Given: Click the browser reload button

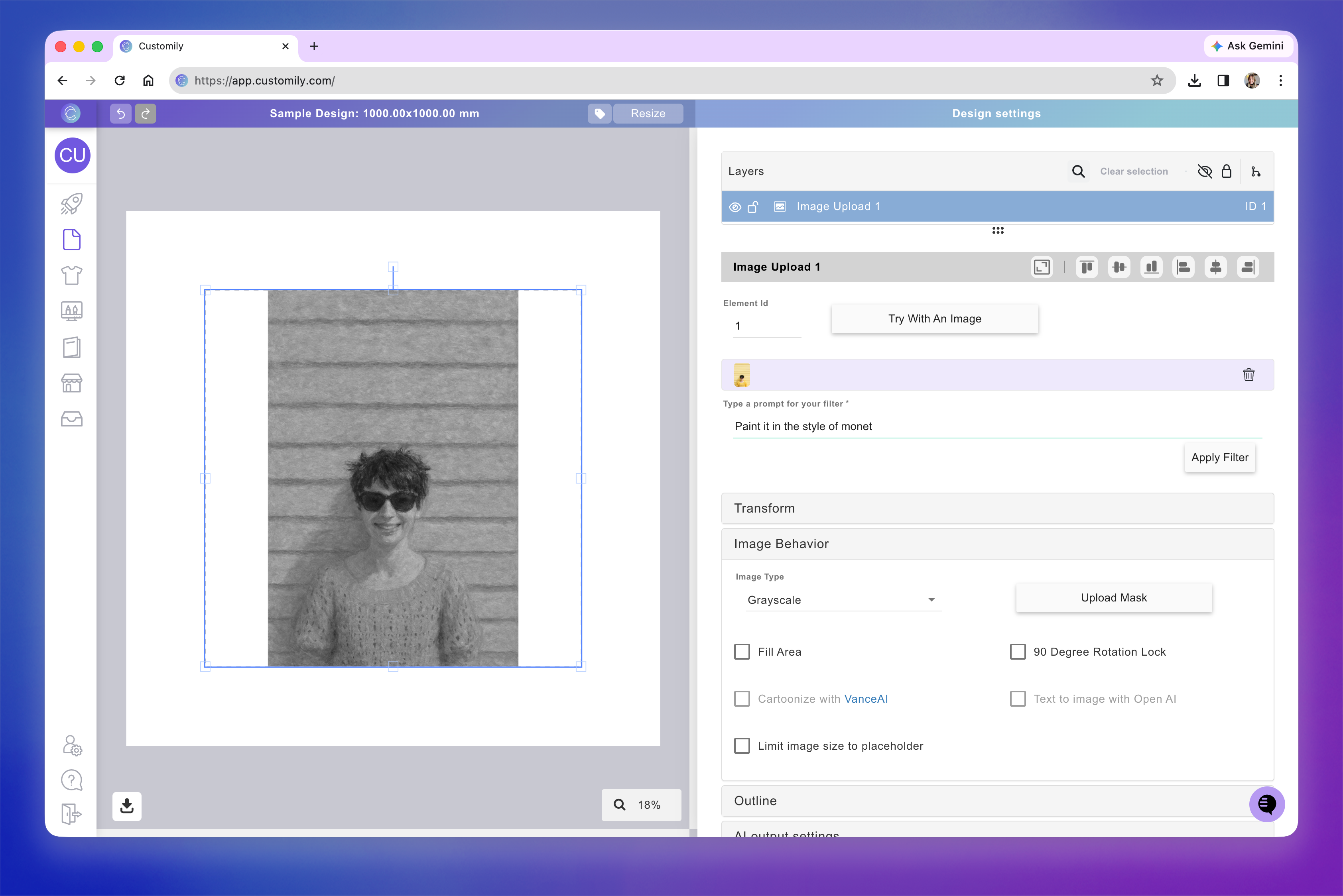Looking at the screenshot, I should tap(120, 81).
